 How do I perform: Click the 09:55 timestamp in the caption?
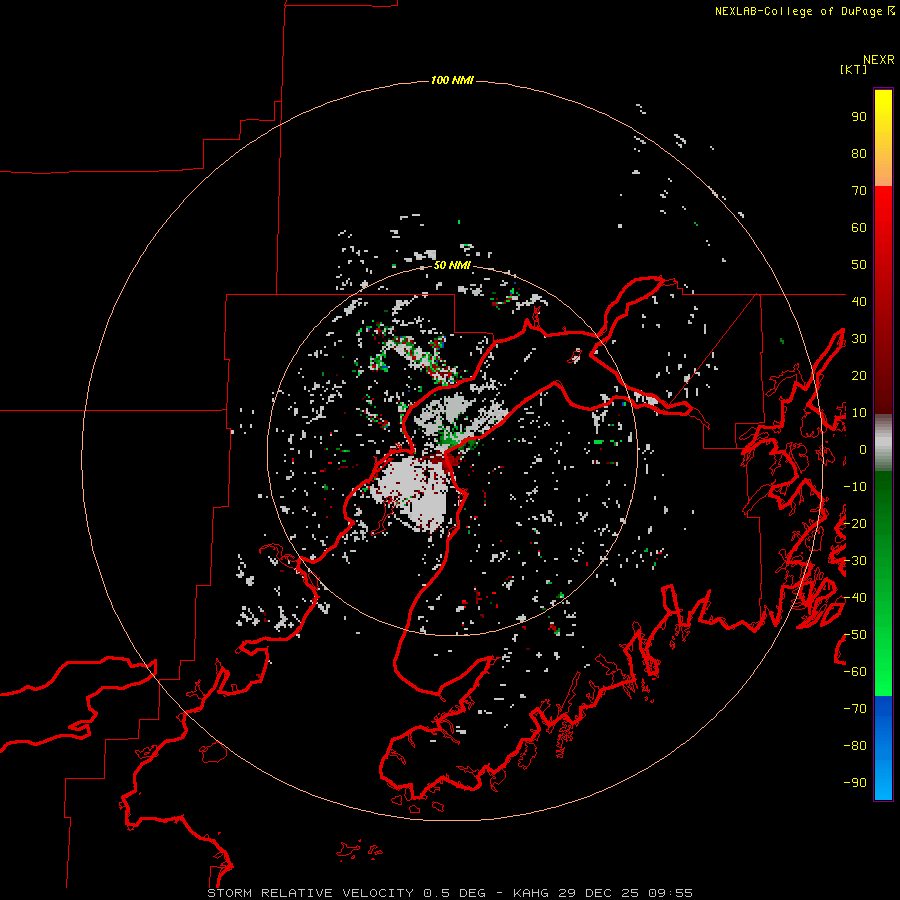(x=670, y=893)
